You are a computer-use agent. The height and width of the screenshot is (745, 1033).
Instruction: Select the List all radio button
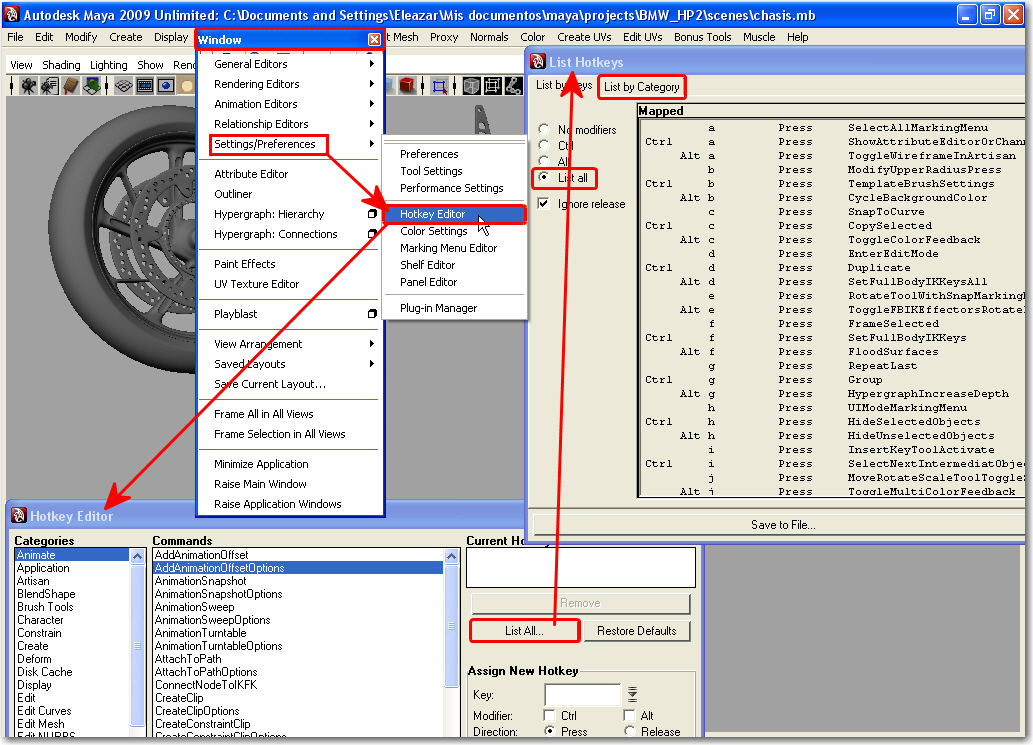(544, 177)
